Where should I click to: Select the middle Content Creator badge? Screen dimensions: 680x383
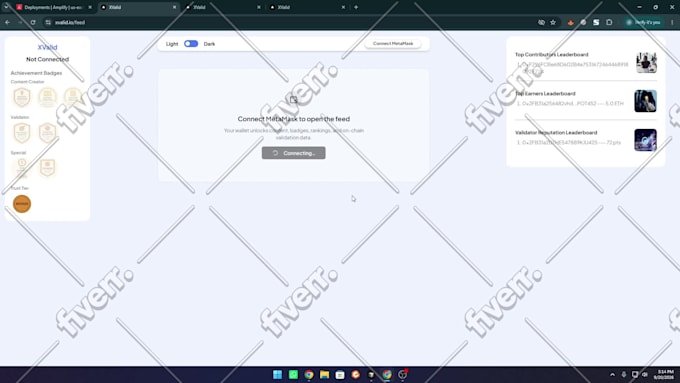click(x=47, y=97)
